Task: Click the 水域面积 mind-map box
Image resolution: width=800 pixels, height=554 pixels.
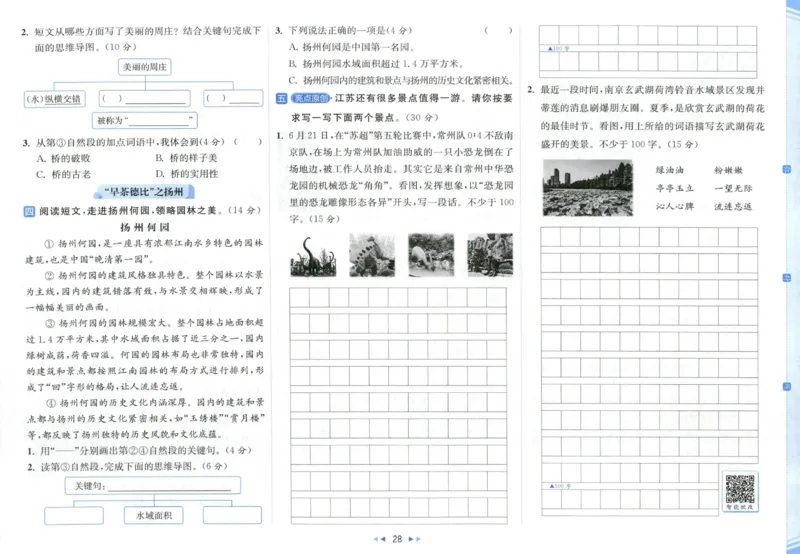Action: pyautogui.click(x=154, y=515)
